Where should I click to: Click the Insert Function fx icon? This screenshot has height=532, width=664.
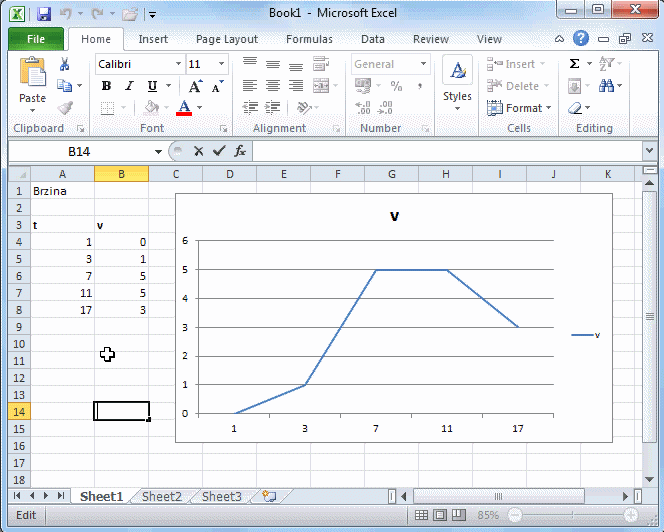(240, 151)
